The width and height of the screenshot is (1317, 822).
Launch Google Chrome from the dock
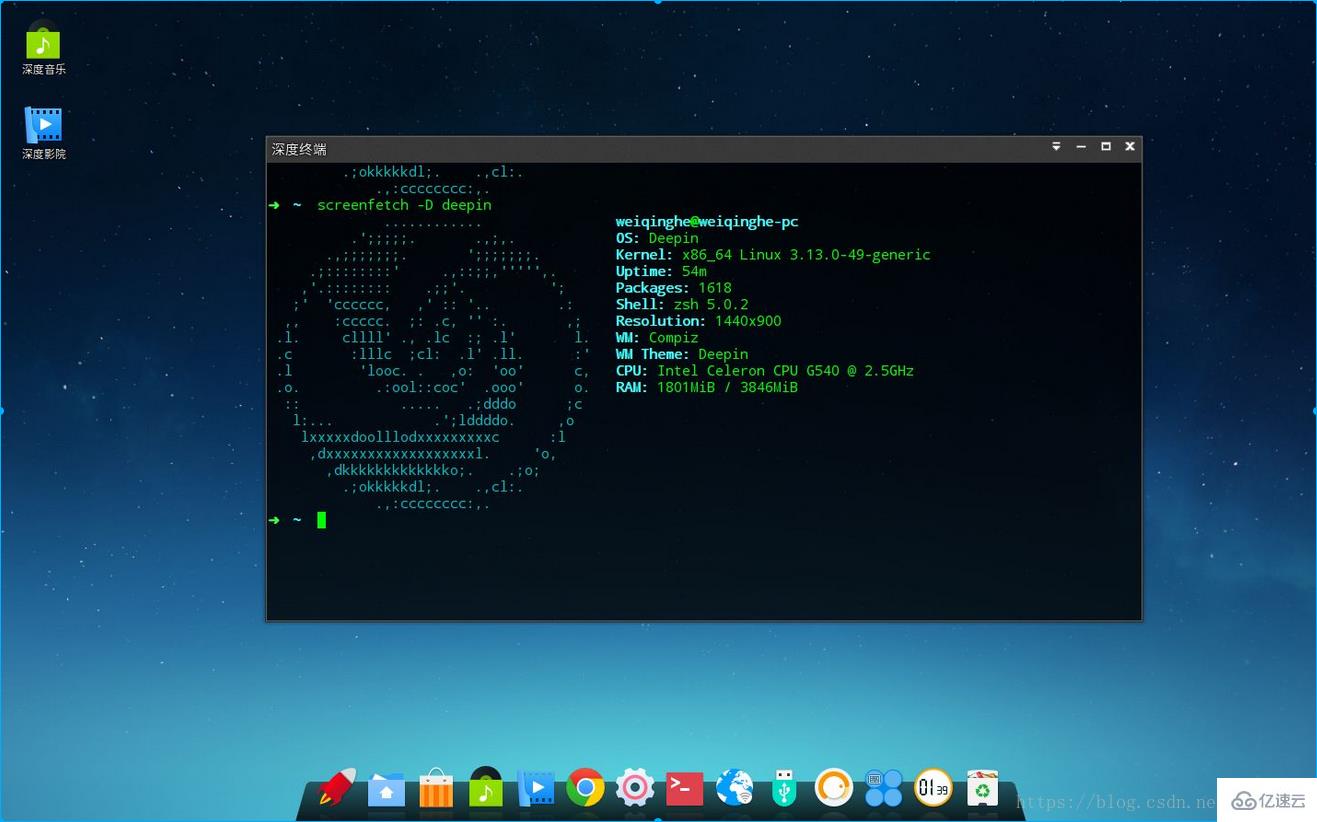[585, 788]
